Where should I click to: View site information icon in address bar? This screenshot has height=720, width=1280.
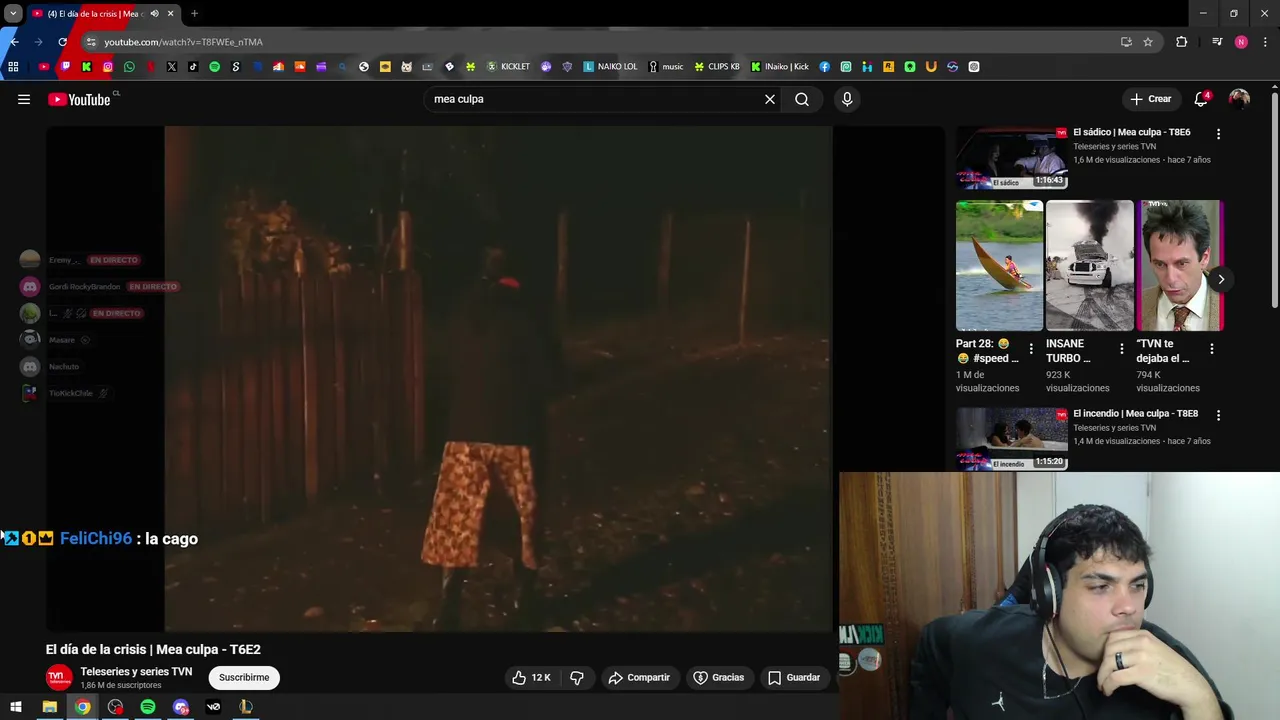tap(91, 42)
